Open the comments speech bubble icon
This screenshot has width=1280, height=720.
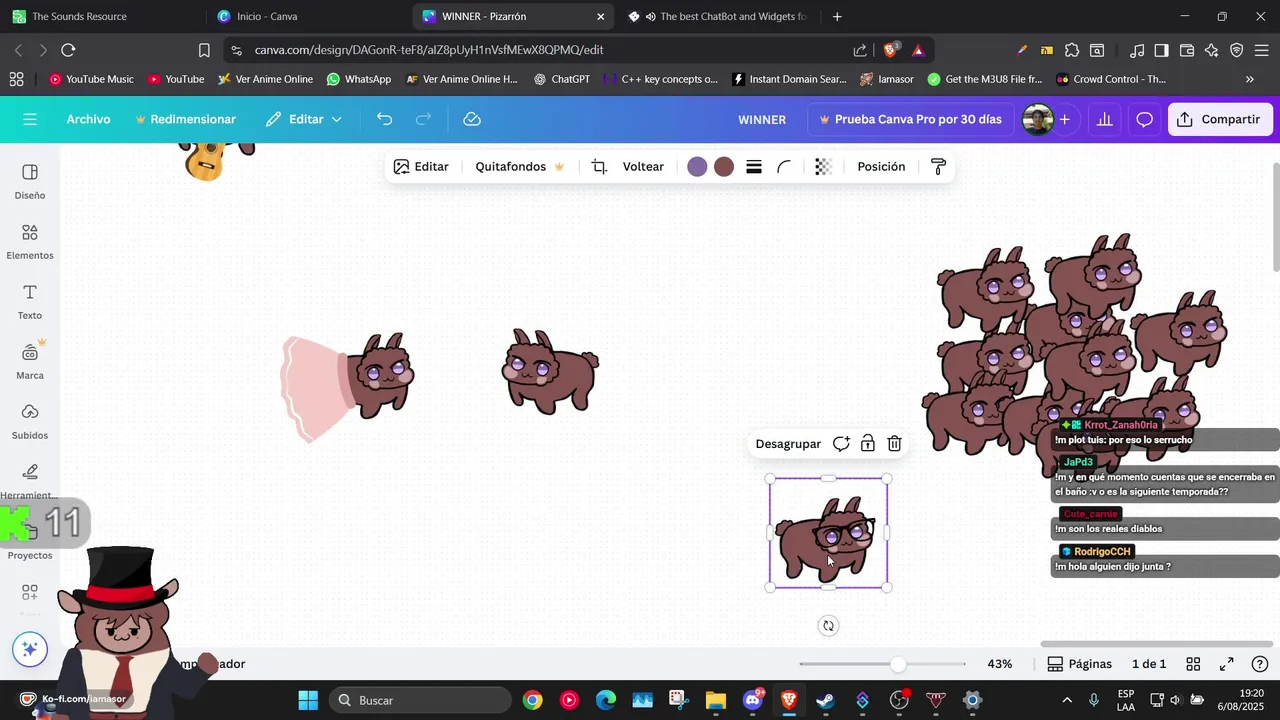[1145, 119]
